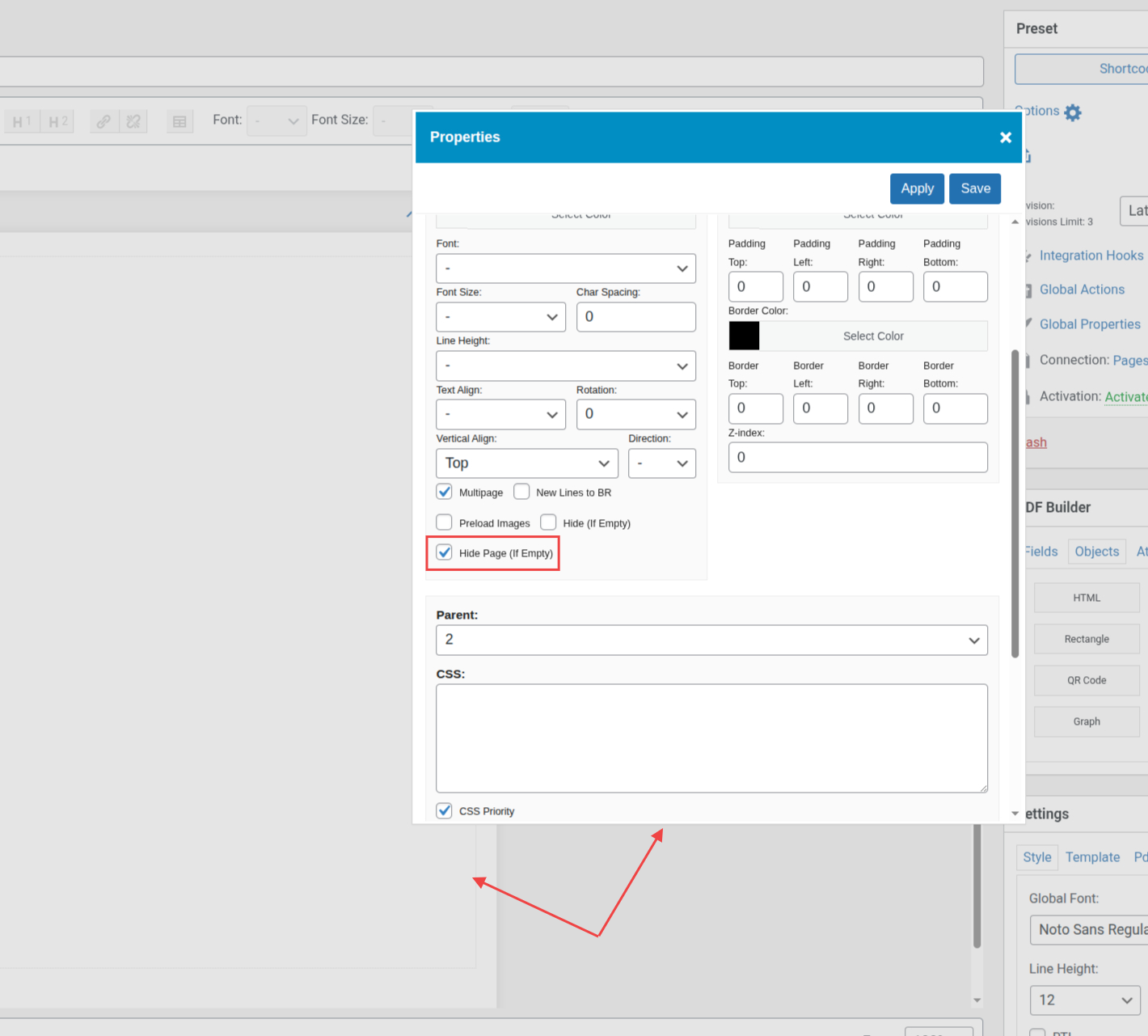The image size is (1148, 1036).
Task: Click the scroll-up arrow of Properties dialog
Action: click(x=1015, y=222)
